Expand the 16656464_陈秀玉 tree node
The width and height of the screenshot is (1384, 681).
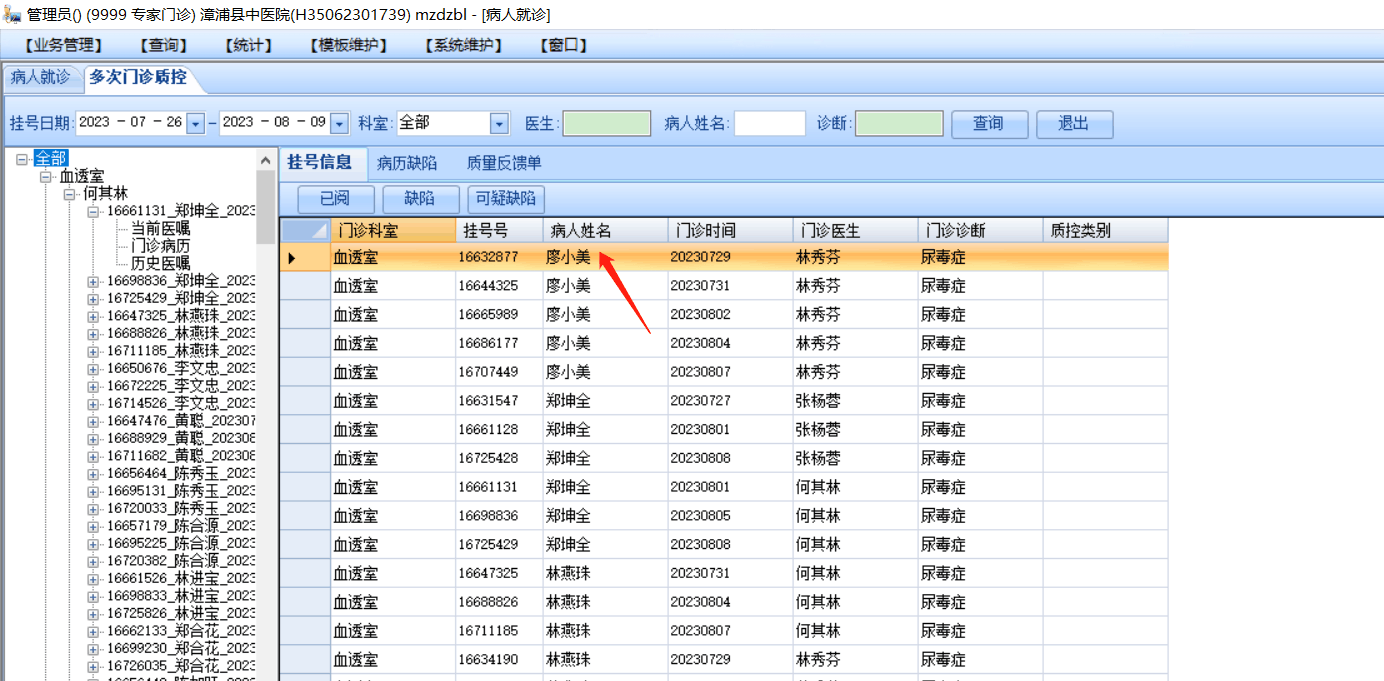94,473
